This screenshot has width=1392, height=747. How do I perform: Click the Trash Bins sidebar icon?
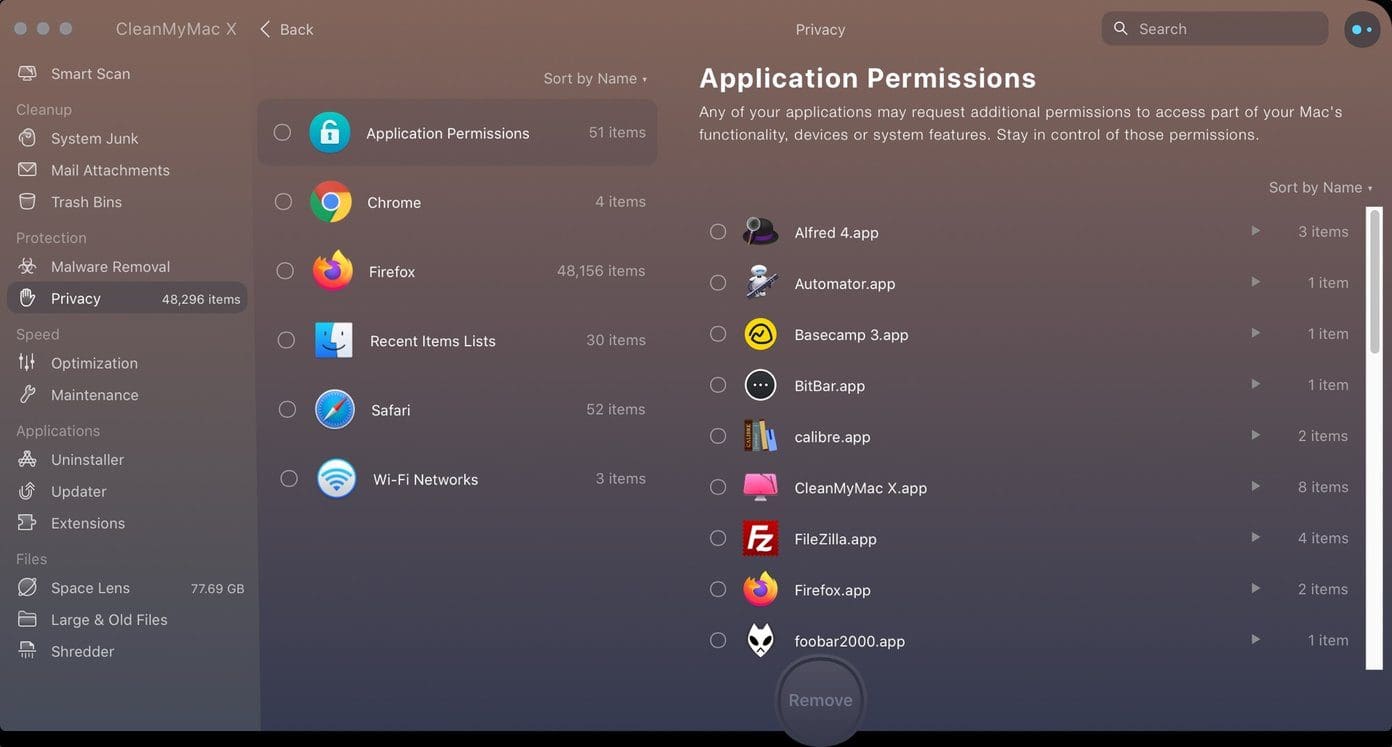(28, 202)
